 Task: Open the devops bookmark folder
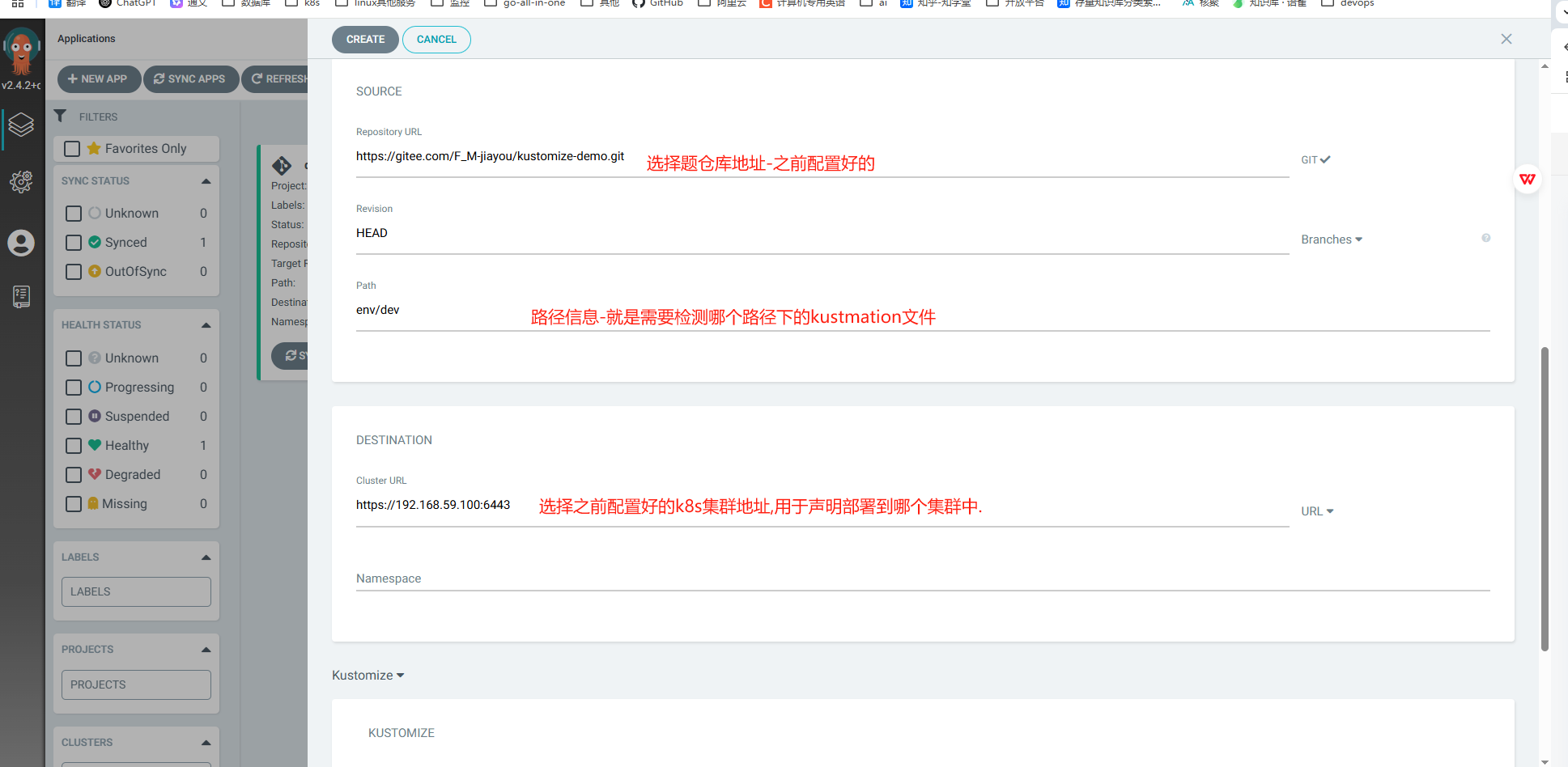[1348, 3]
